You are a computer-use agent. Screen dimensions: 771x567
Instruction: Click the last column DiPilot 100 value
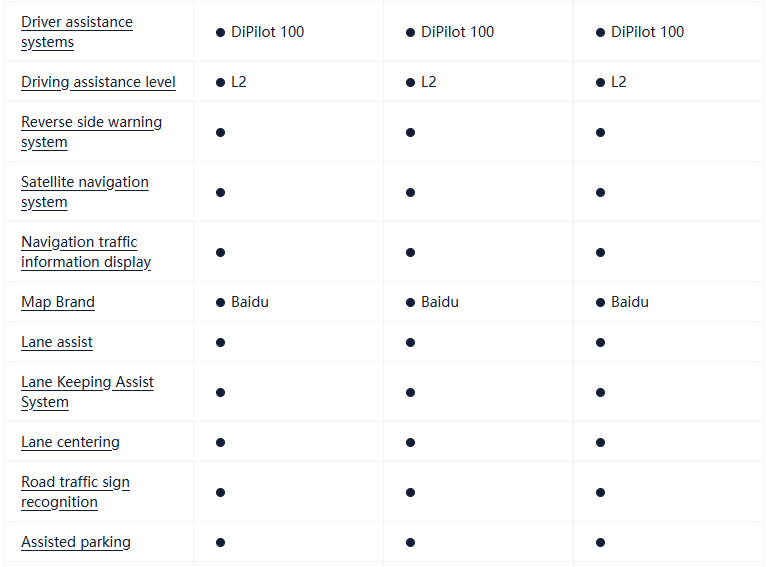(x=647, y=32)
